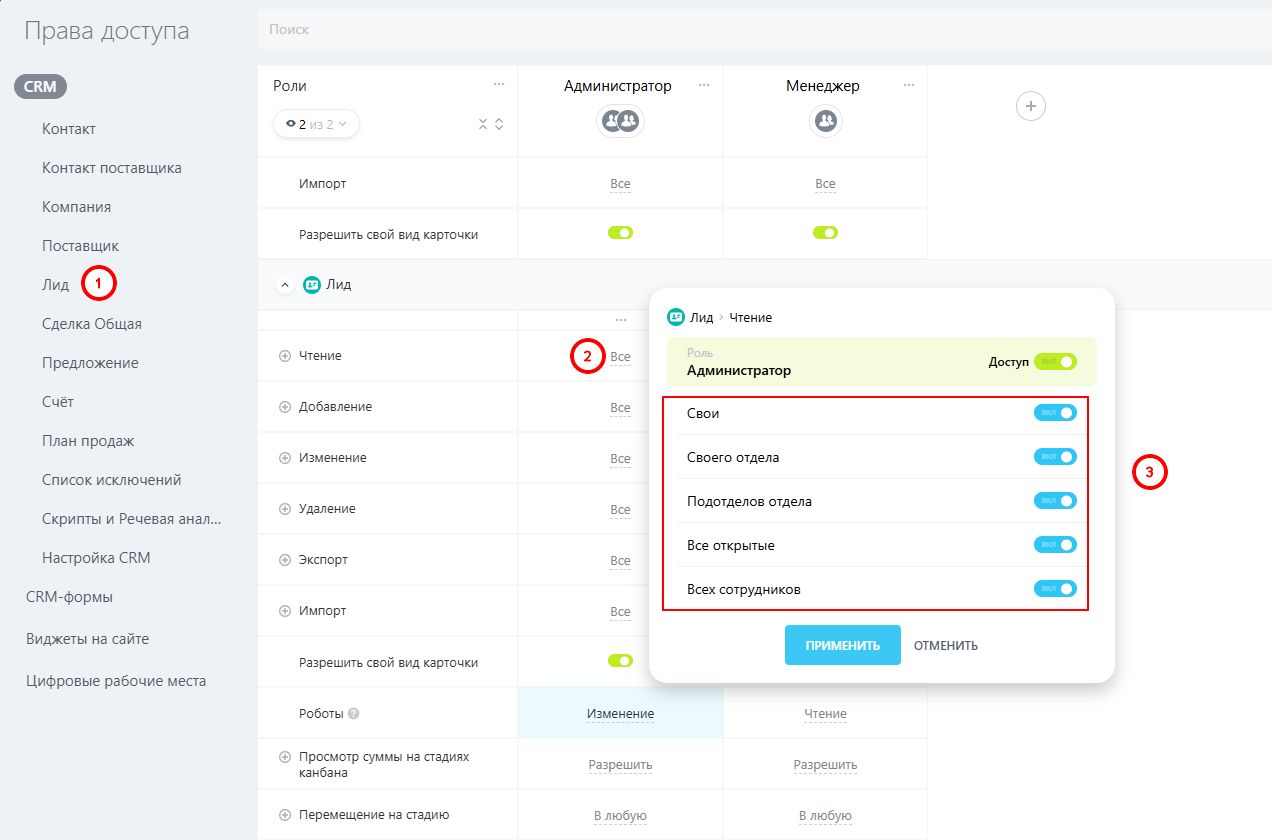Click the plus icon to add a role
This screenshot has width=1272, height=840.
(x=1031, y=106)
